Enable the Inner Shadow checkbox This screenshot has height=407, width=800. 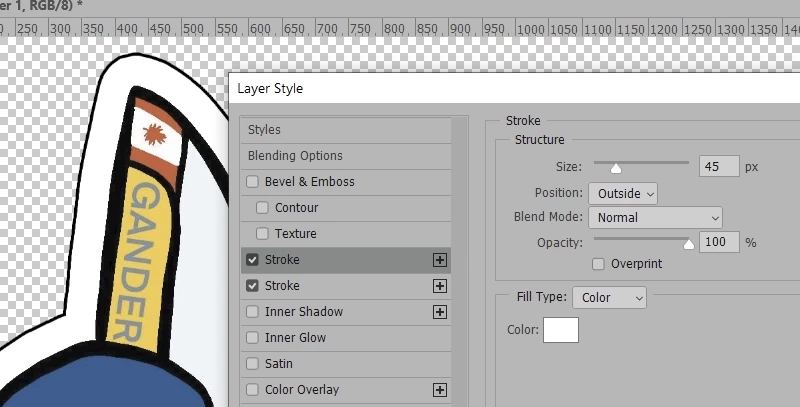pos(252,312)
